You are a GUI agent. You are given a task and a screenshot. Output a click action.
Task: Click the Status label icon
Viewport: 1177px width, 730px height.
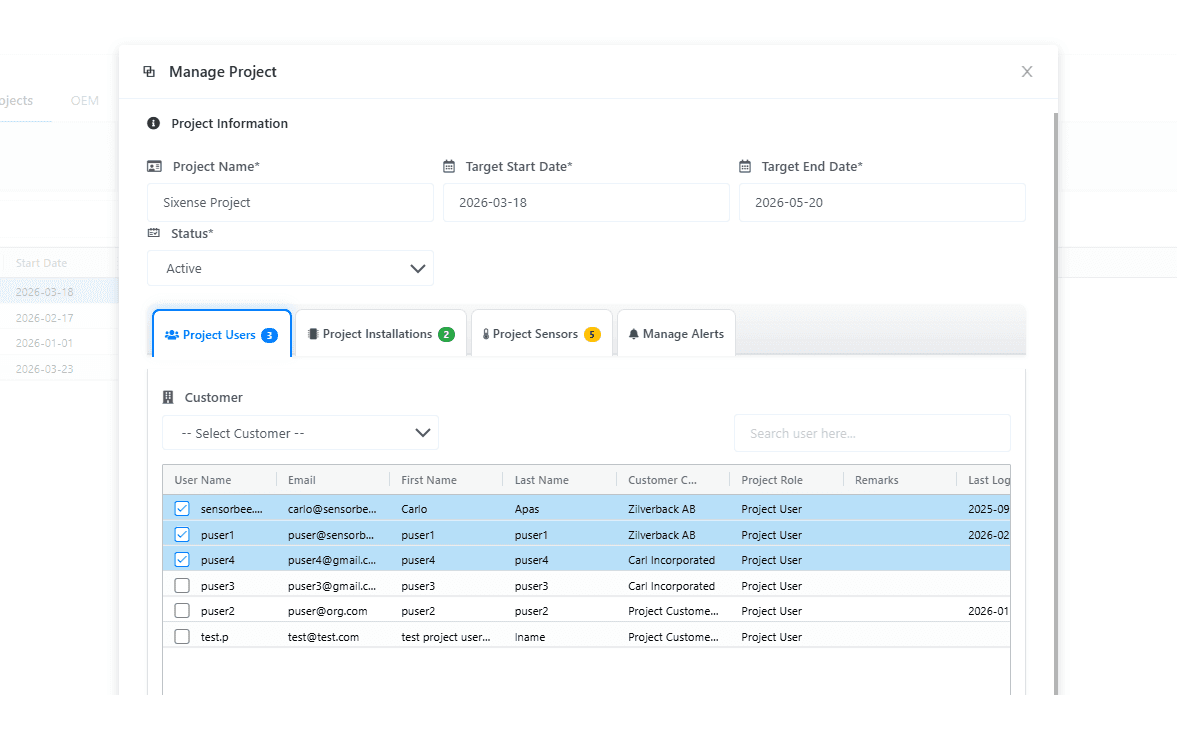154,233
